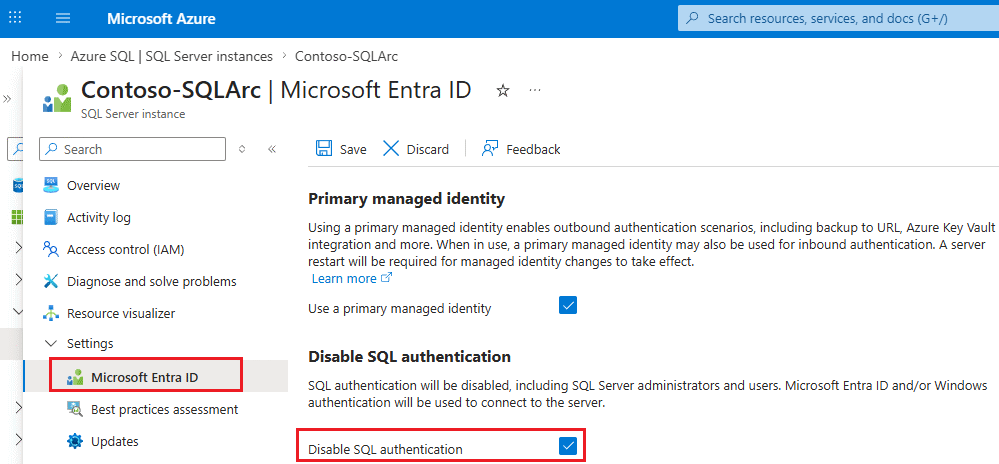The image size is (999, 464).
Task: Open Access control (IAM)
Action: click(x=126, y=249)
